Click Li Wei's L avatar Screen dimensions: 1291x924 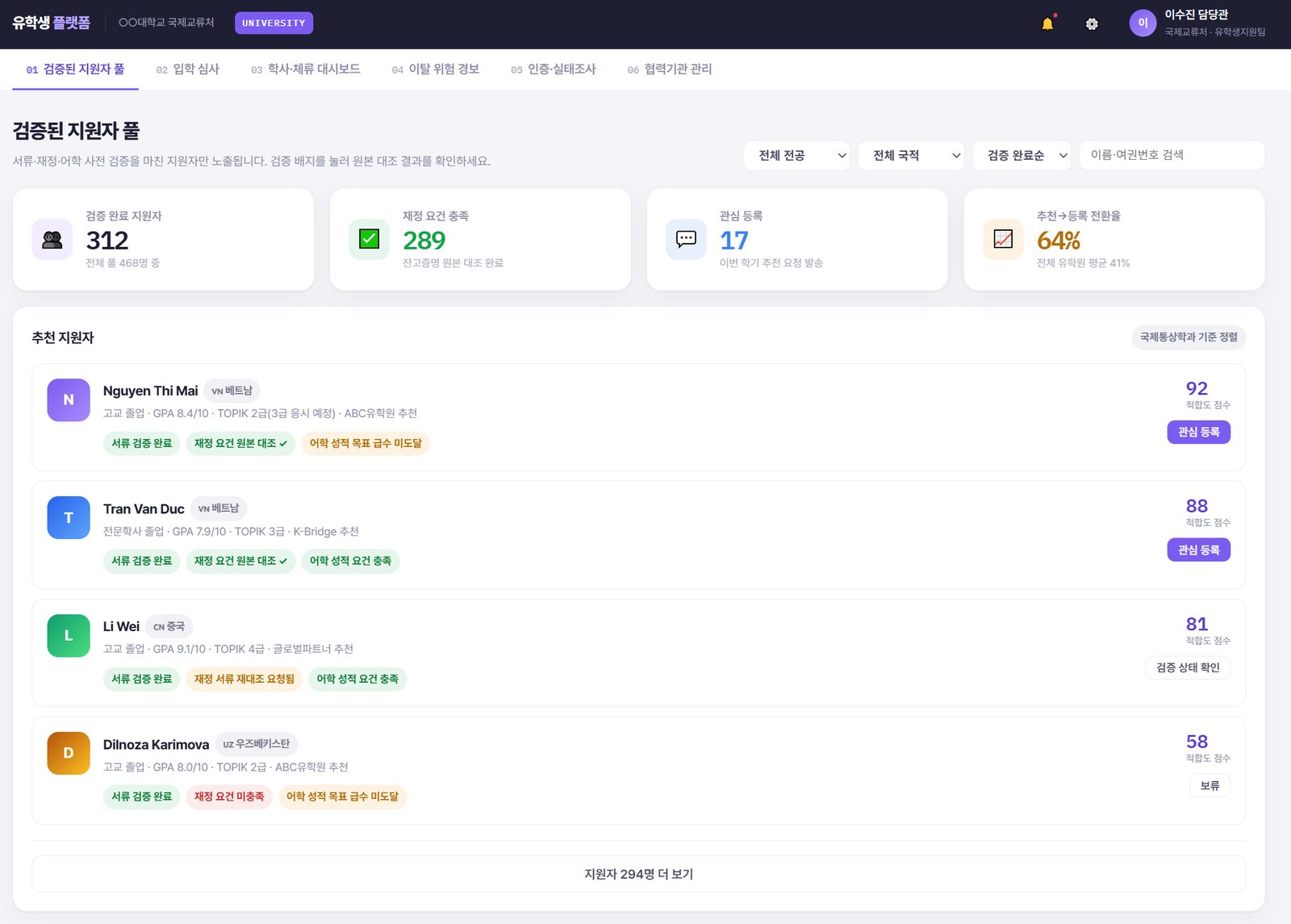[69, 636]
